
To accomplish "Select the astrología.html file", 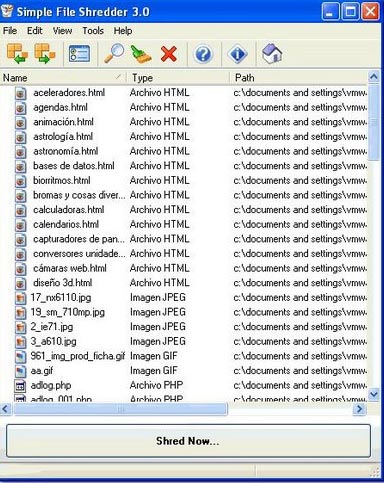I will click(x=63, y=137).
